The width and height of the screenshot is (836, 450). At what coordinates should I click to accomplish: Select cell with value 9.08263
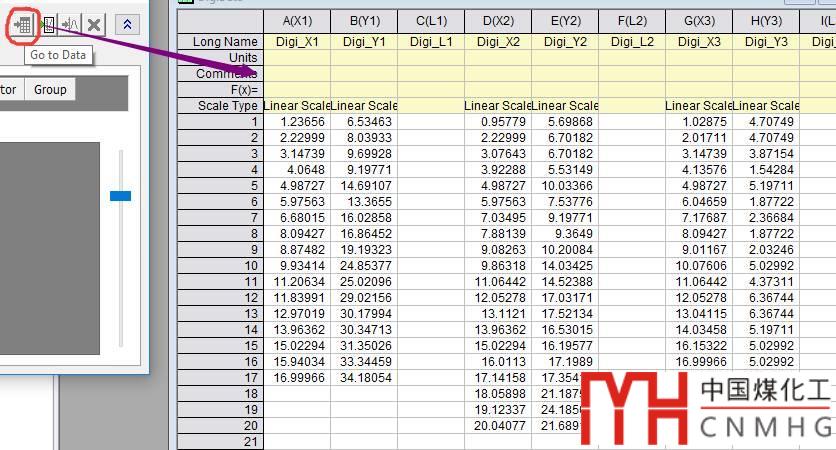click(x=499, y=250)
